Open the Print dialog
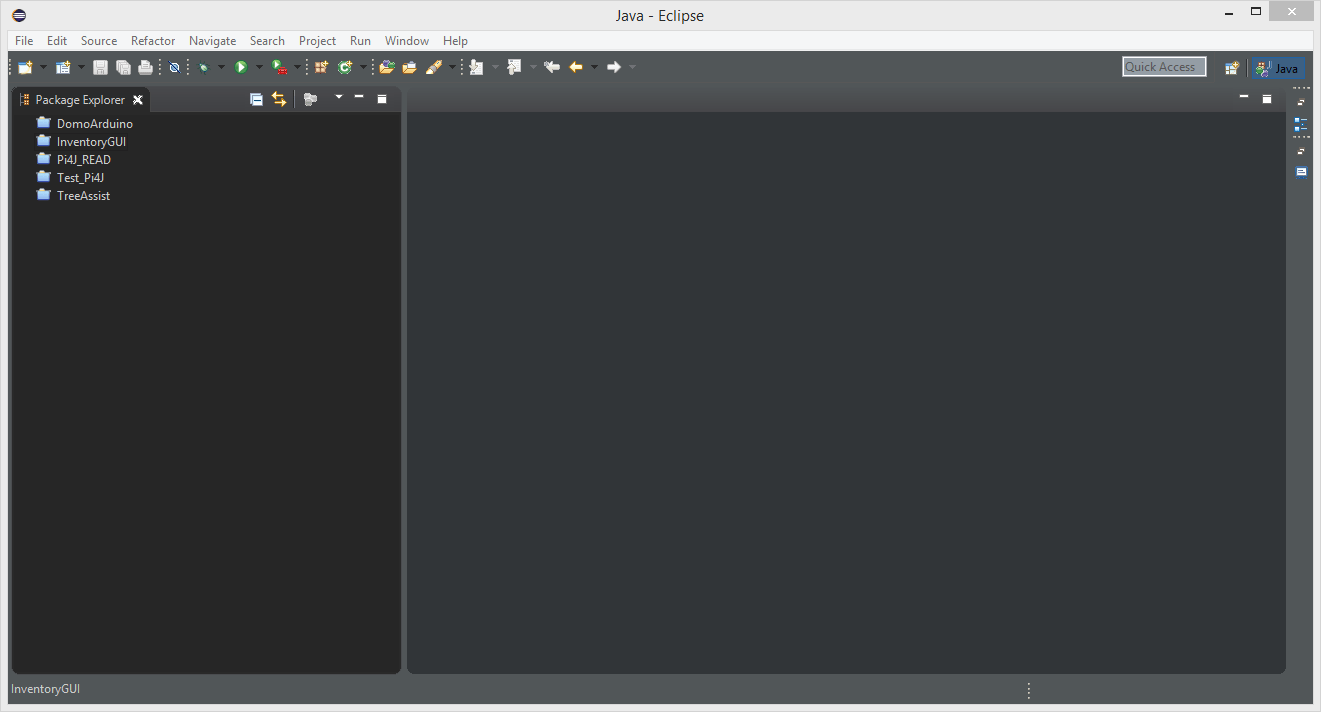The image size is (1321, 712). [145, 67]
